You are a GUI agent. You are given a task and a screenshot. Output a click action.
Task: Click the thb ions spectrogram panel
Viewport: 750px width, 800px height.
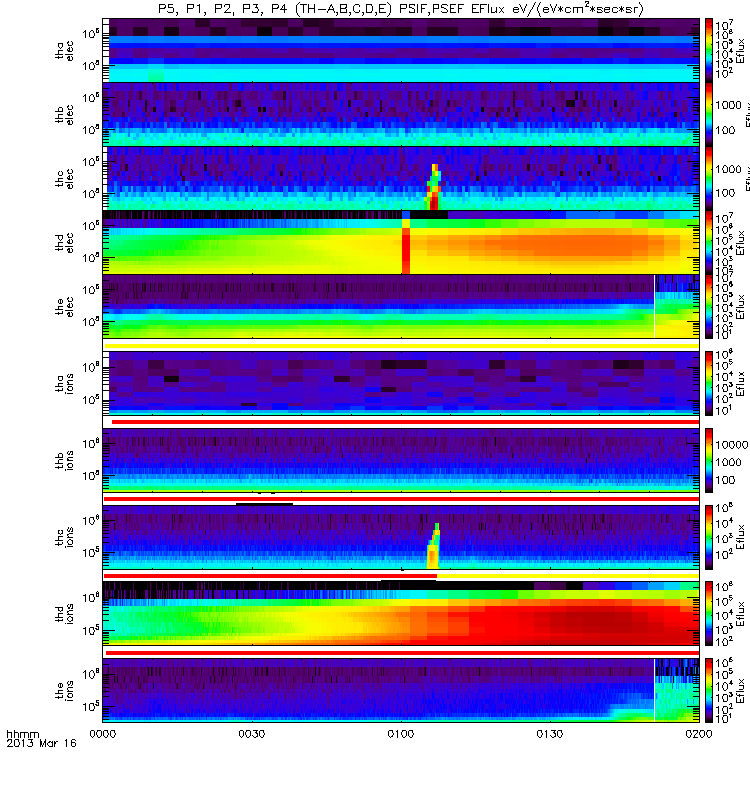click(x=401, y=460)
